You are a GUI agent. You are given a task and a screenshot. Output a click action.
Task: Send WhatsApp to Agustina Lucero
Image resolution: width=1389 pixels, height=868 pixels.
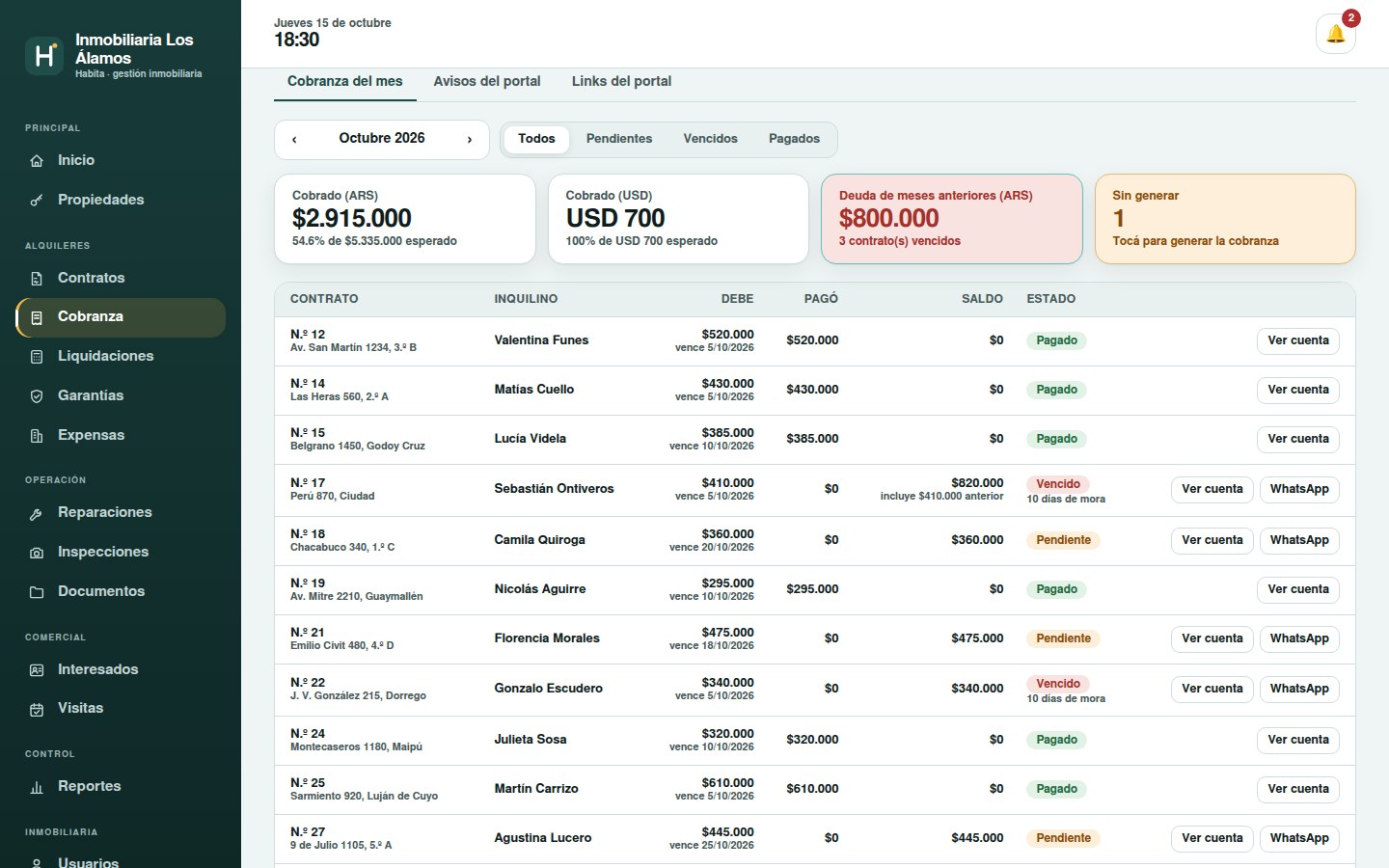[1299, 839]
